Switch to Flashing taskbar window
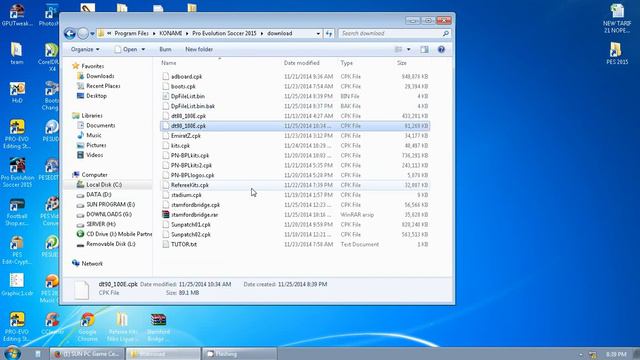This screenshot has width=640, height=360. pos(239,354)
